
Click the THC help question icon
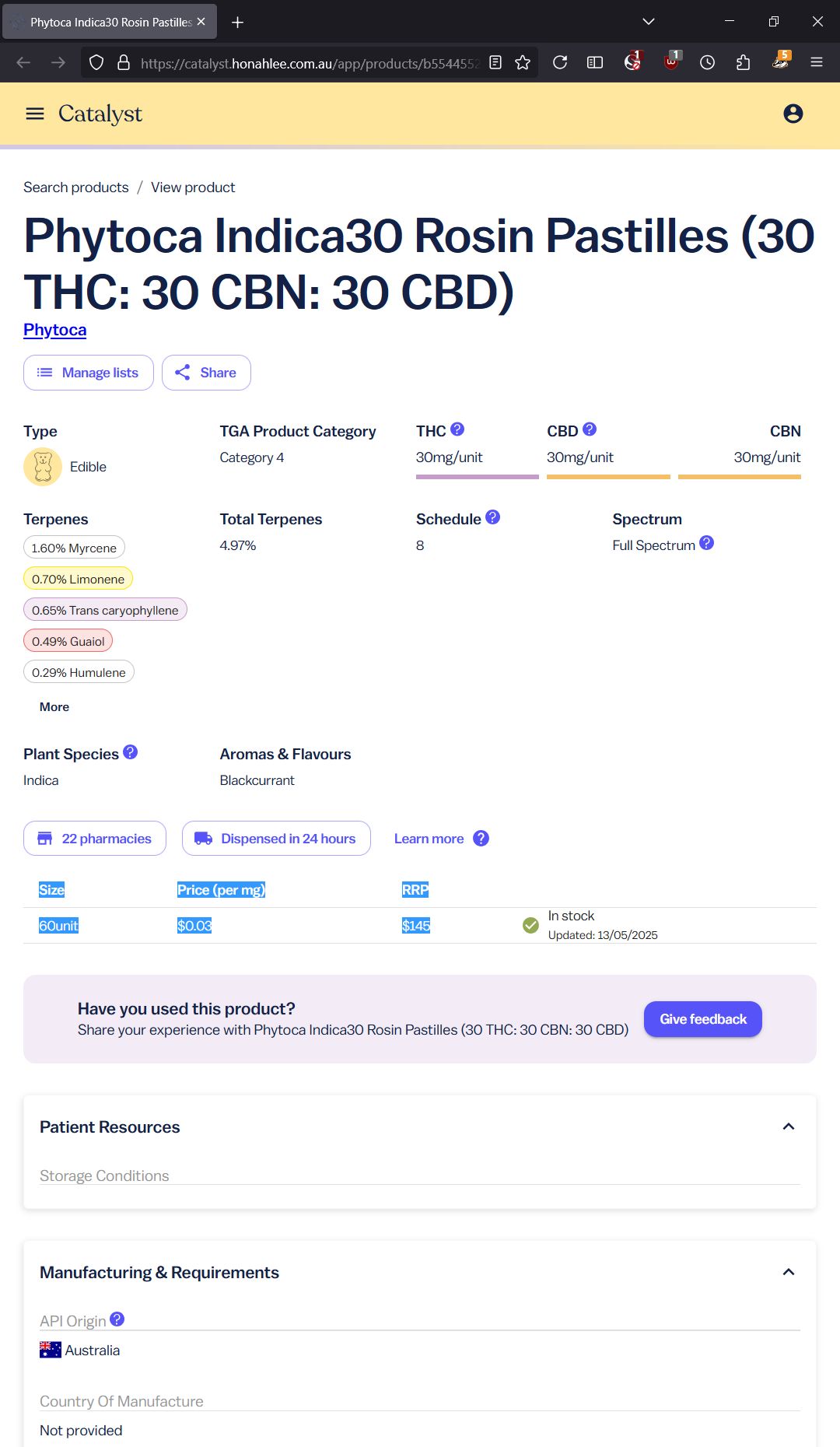tap(457, 429)
